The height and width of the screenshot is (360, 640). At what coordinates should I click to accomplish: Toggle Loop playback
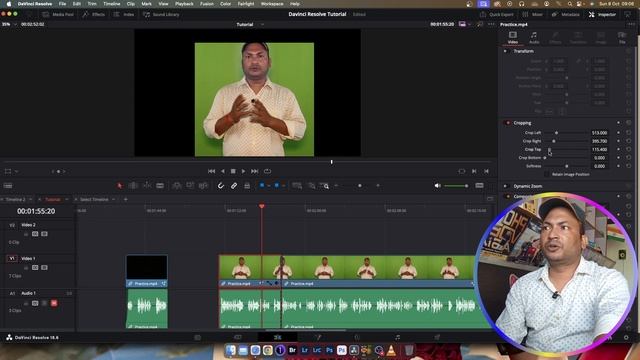point(267,171)
